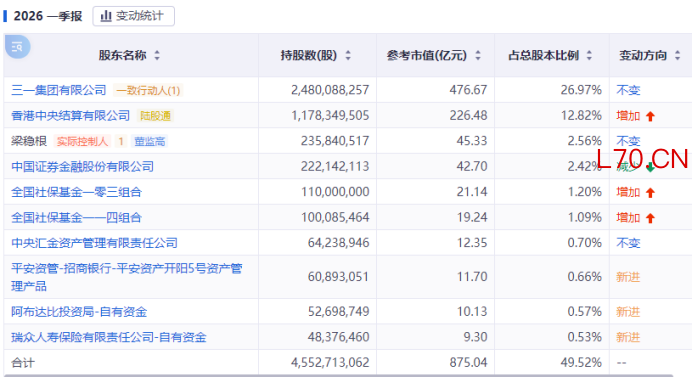Sort by 占总股本比例 column arrows
Image resolution: width=692 pixels, height=377 pixels.
tap(589, 56)
